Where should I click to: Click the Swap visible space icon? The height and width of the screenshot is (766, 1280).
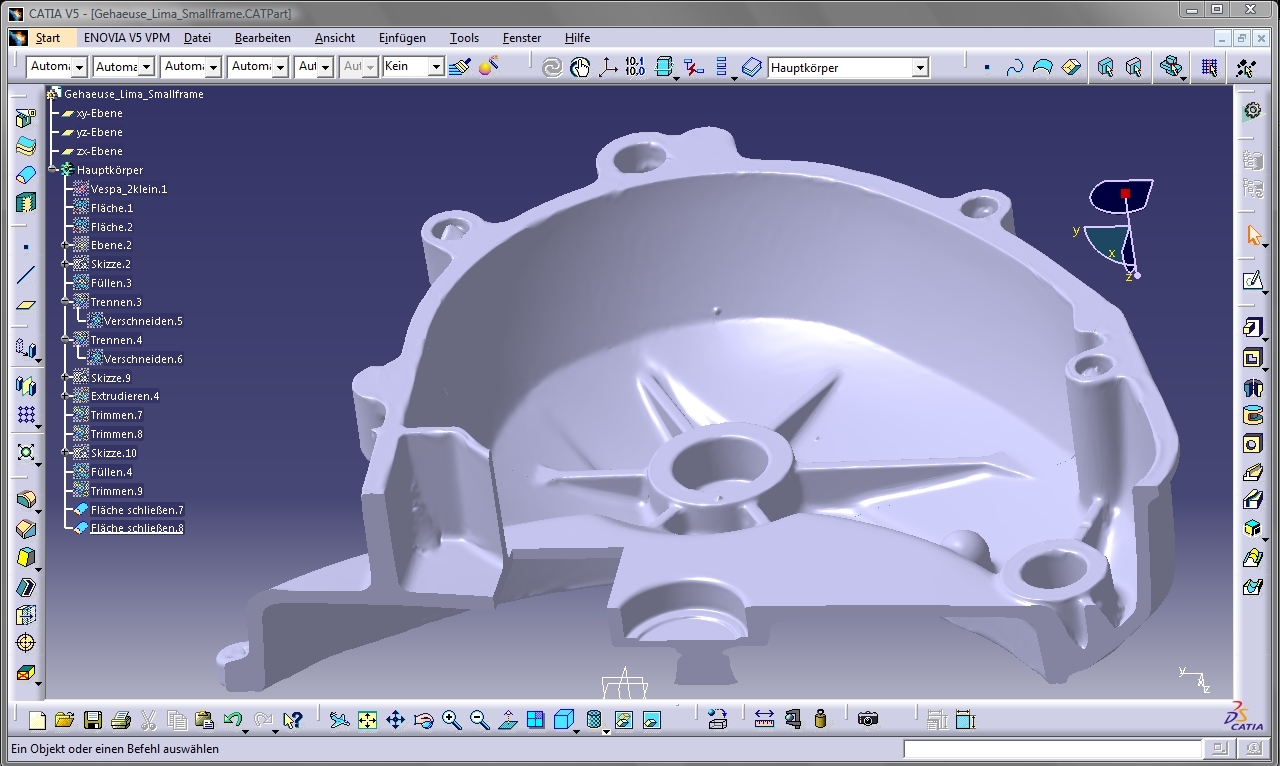point(652,720)
